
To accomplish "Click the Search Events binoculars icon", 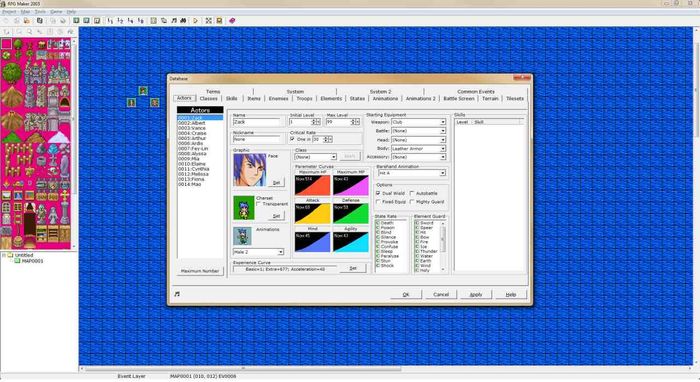I will 183,21.
